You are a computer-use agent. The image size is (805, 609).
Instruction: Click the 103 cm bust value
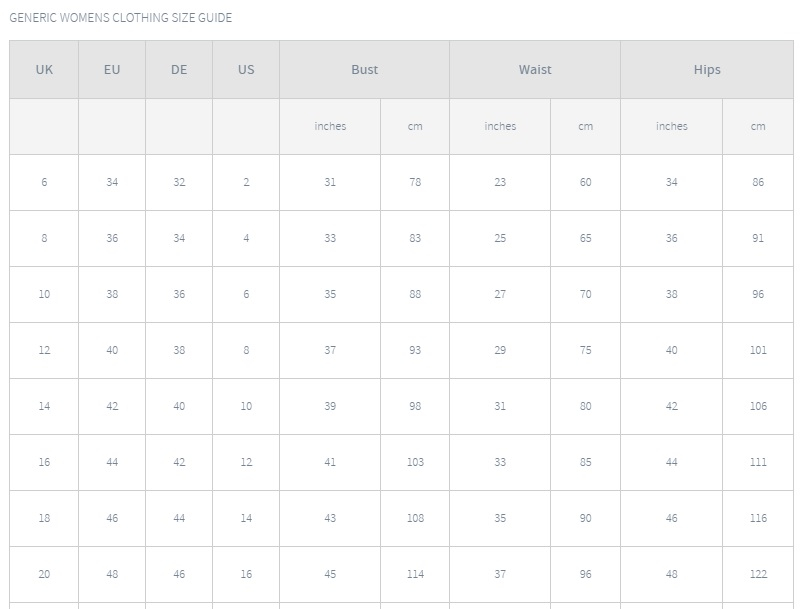[x=415, y=462]
